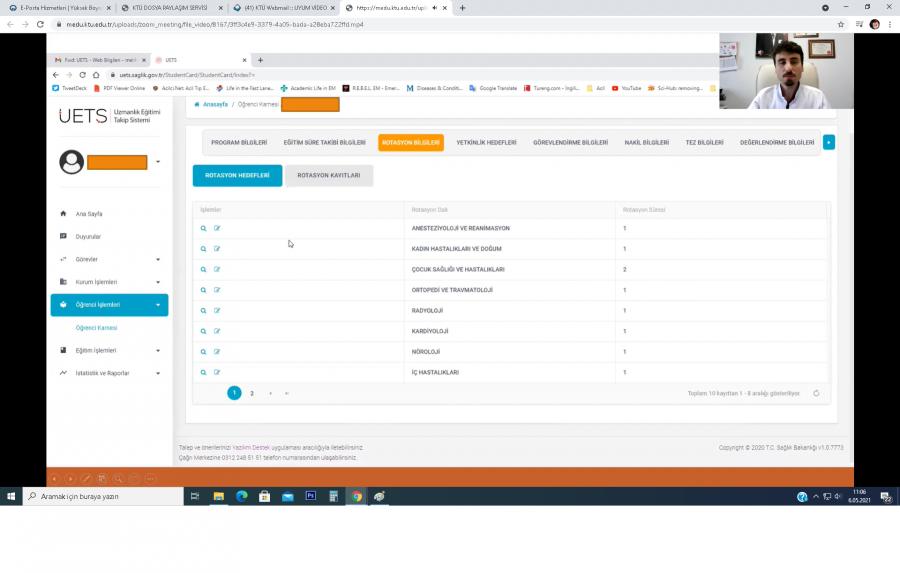Click magnifier icon in Anesteziyoloji ve Reanimasyon row
The image size is (900, 573).
[203, 228]
